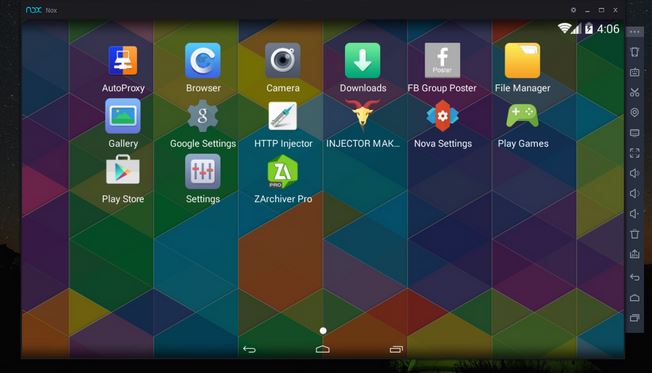Click the 4:06 clock in the status bar
The height and width of the screenshot is (373, 652).
[x=608, y=29]
